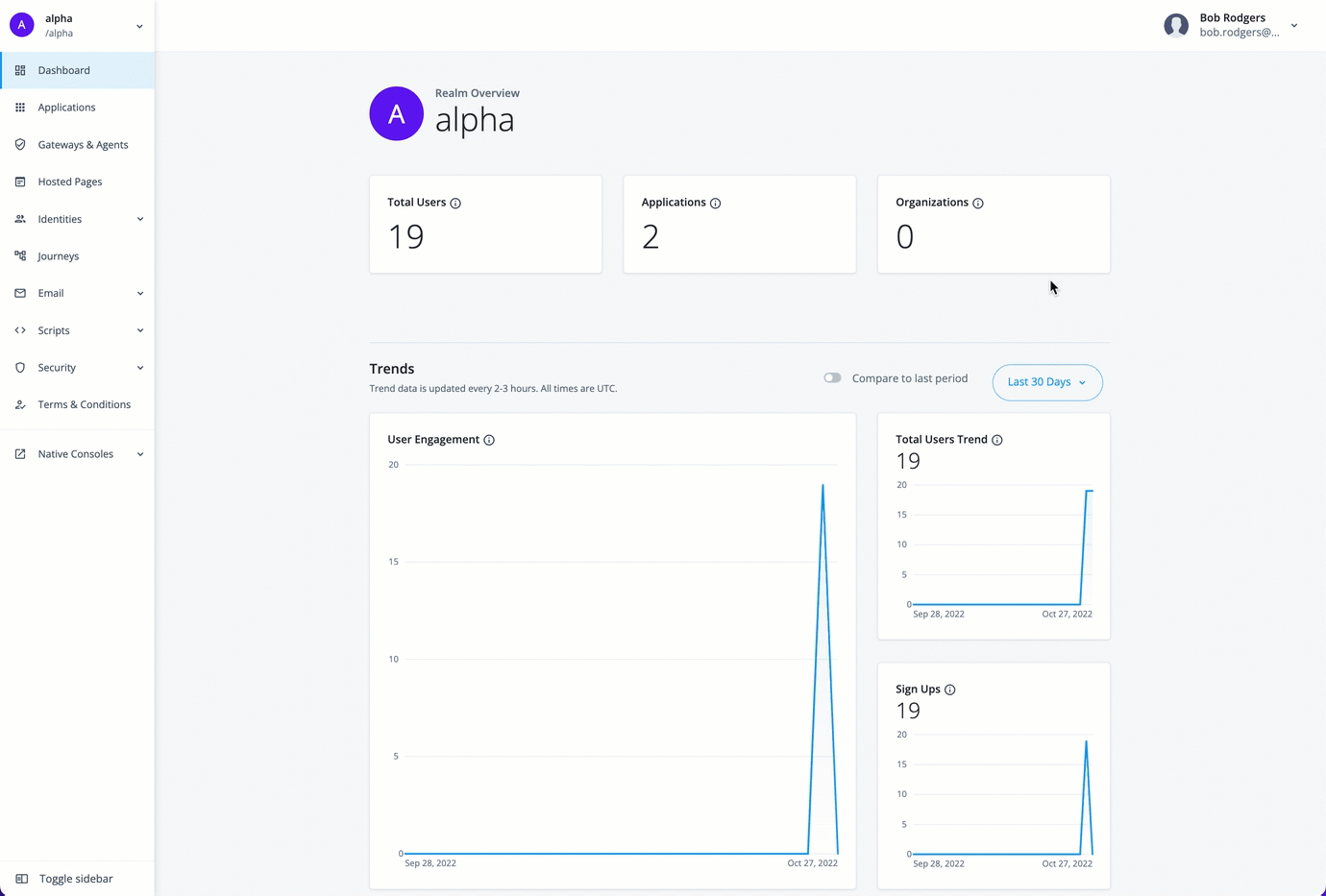Open the User Engagement info tooltip icon
Image resolution: width=1326 pixels, height=896 pixels.
click(x=489, y=440)
